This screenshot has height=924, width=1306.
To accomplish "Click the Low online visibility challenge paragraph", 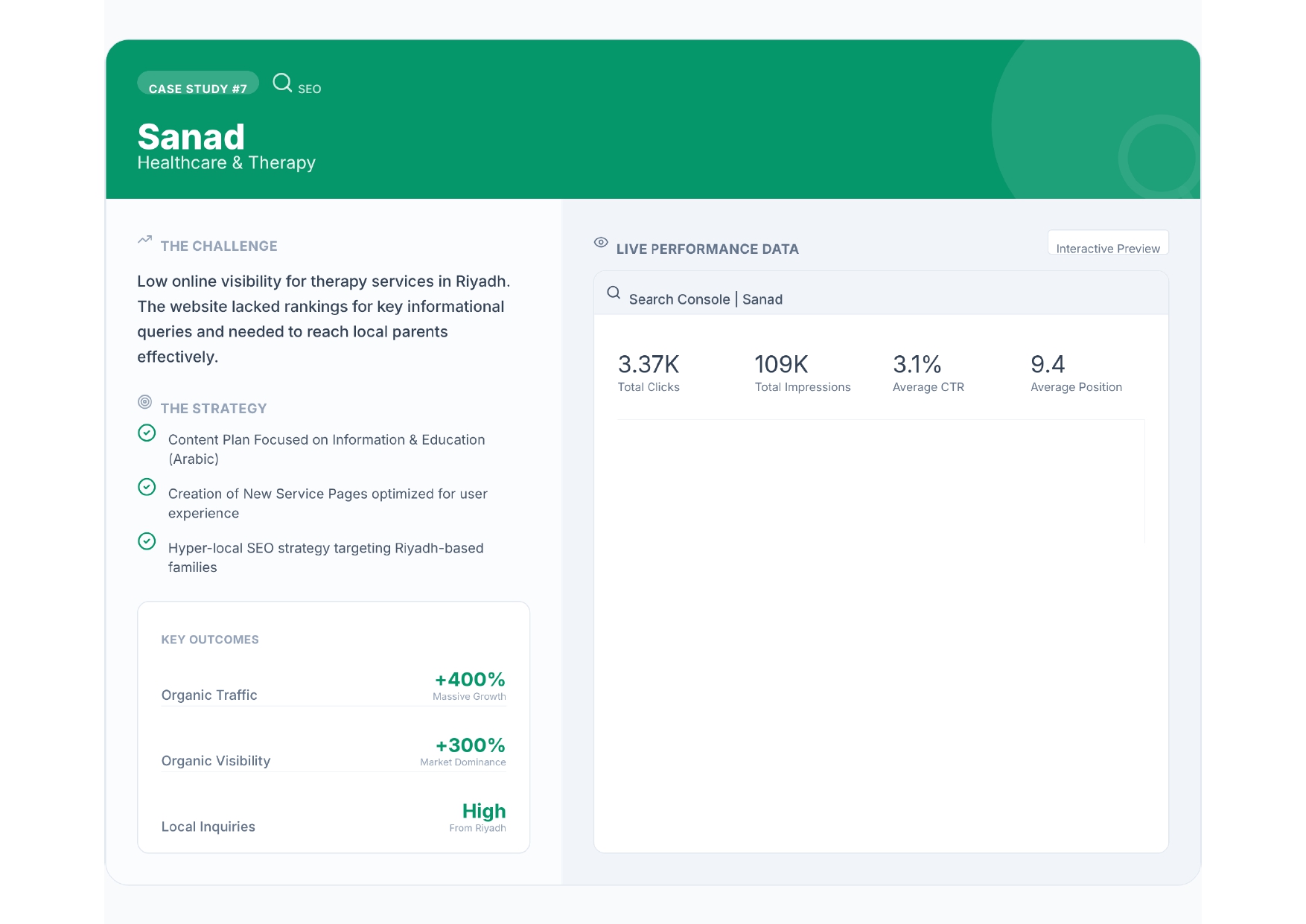I will point(324,319).
